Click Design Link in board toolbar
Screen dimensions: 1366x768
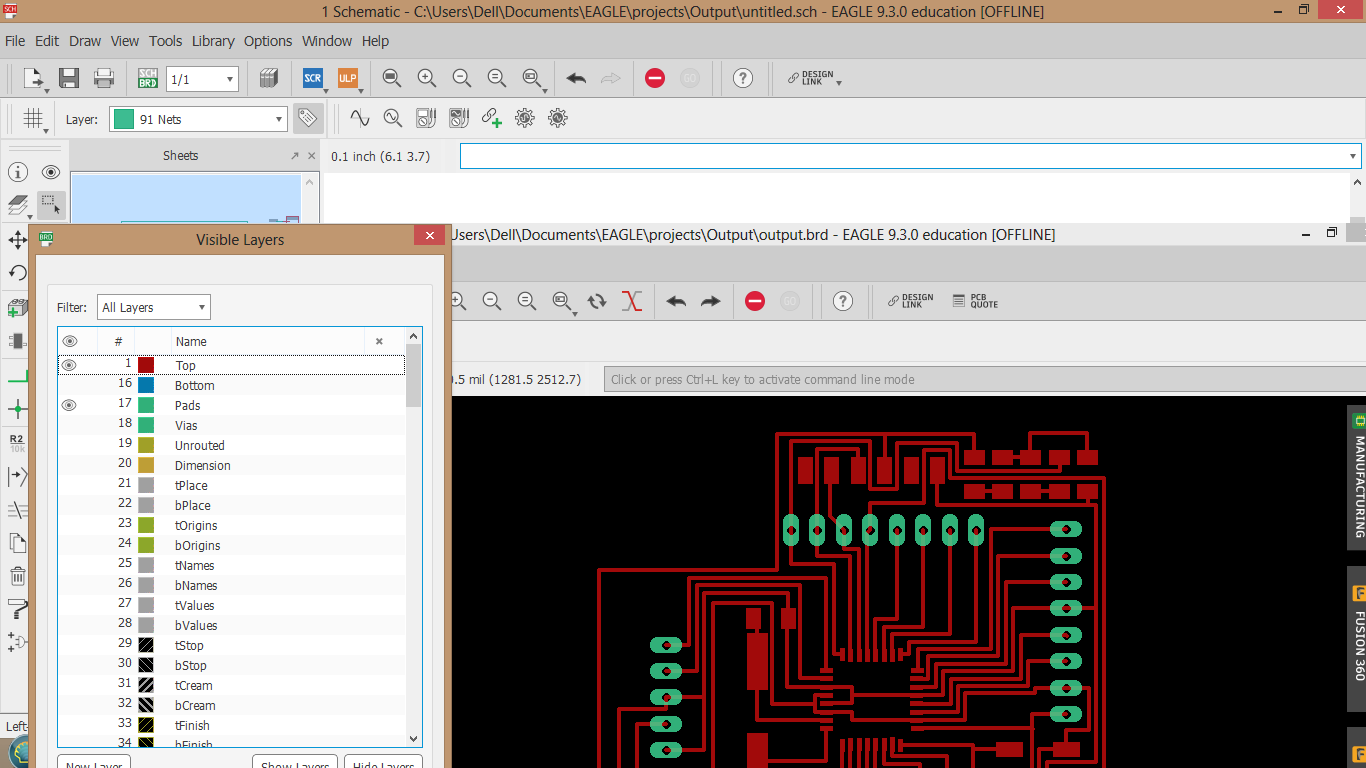tap(910, 301)
